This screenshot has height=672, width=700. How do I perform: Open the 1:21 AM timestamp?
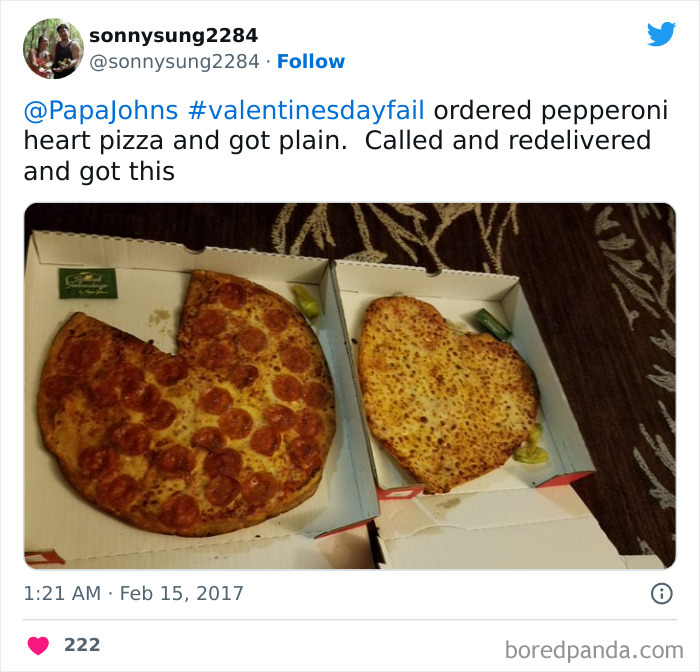tap(62, 593)
